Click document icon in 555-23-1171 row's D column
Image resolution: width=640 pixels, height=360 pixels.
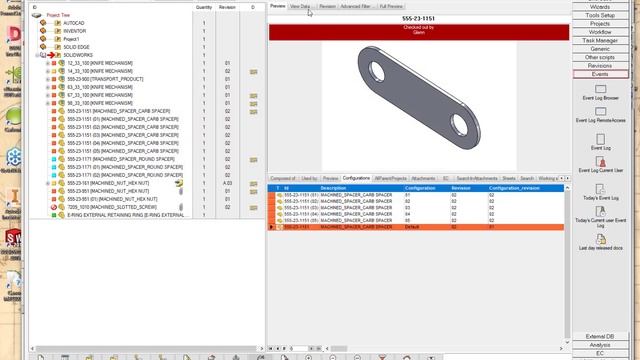tap(253, 160)
